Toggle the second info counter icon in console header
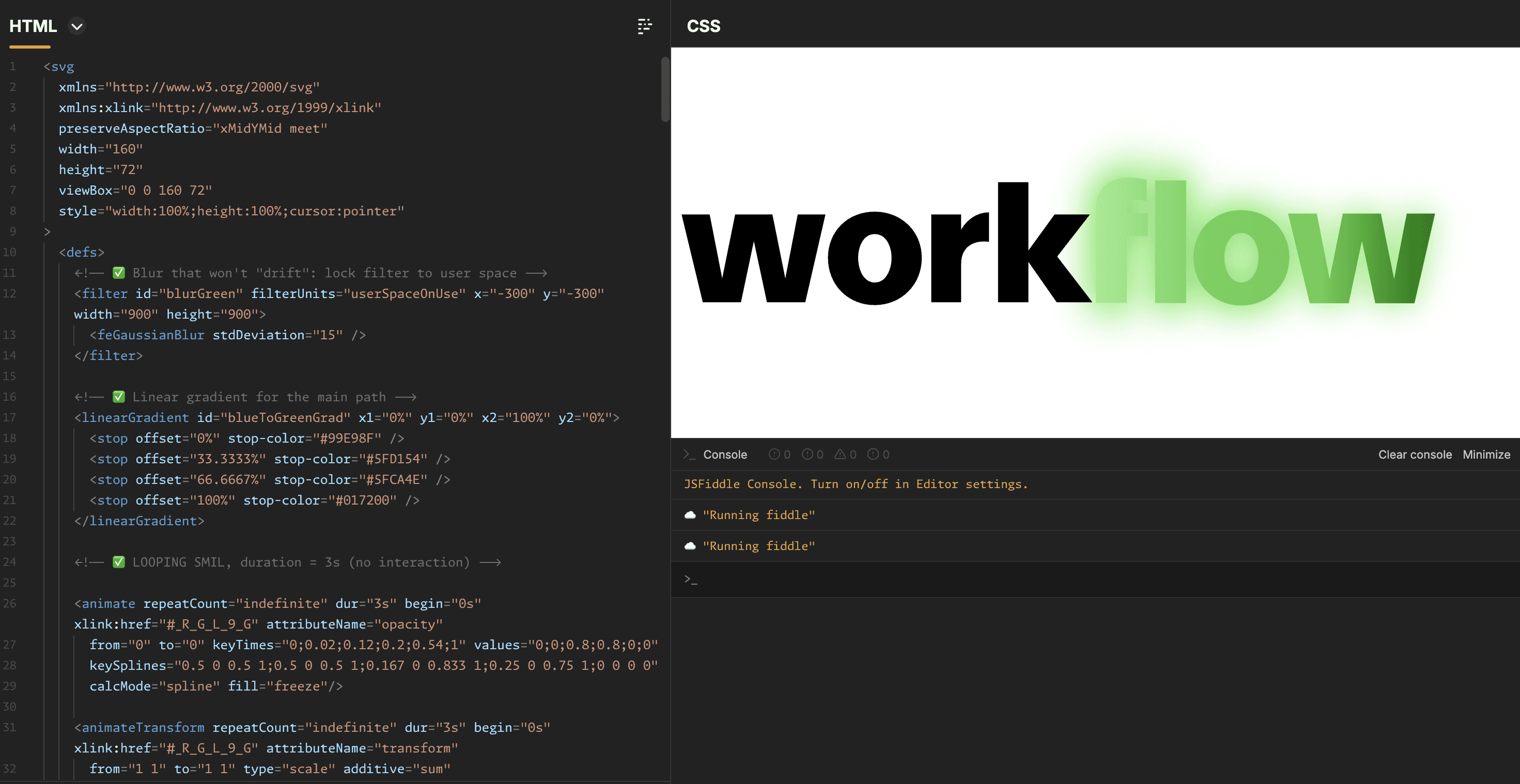The height and width of the screenshot is (784, 1520). click(807, 454)
